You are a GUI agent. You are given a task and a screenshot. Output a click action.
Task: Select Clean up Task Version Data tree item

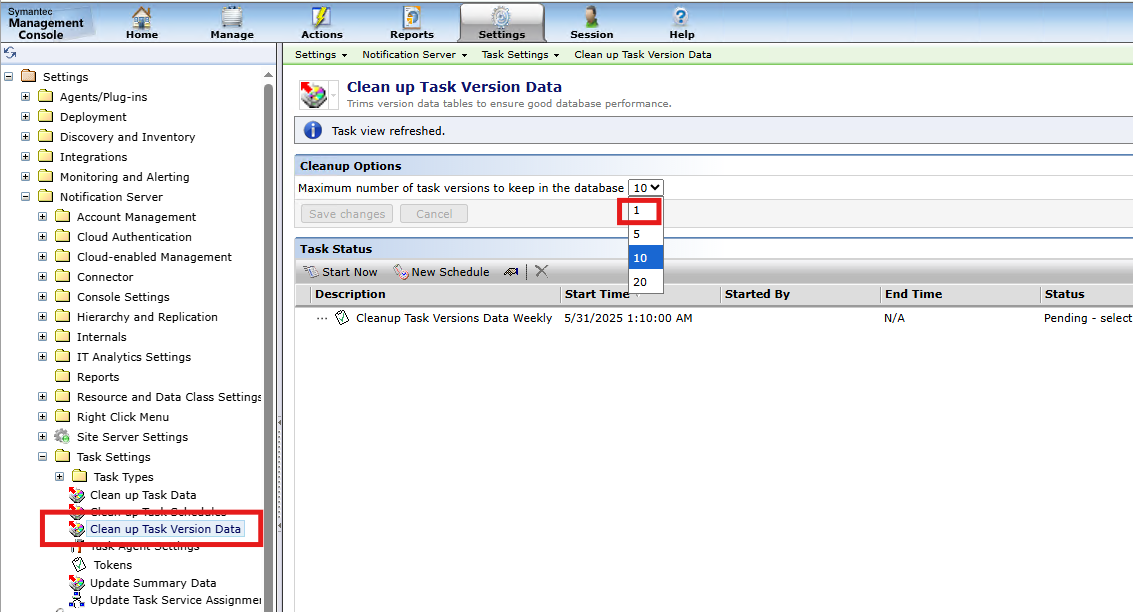165,529
